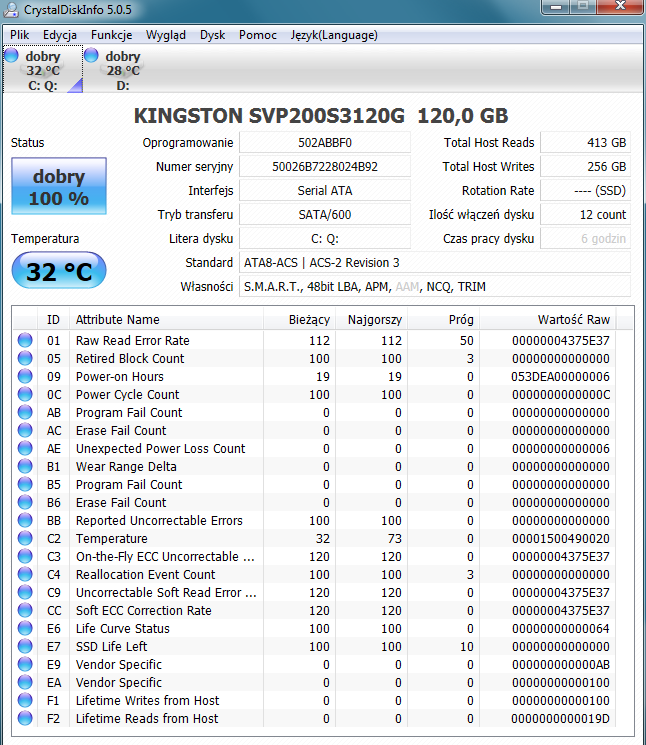Click the status orb for Lifetime Writes from Host

click(x=25, y=701)
